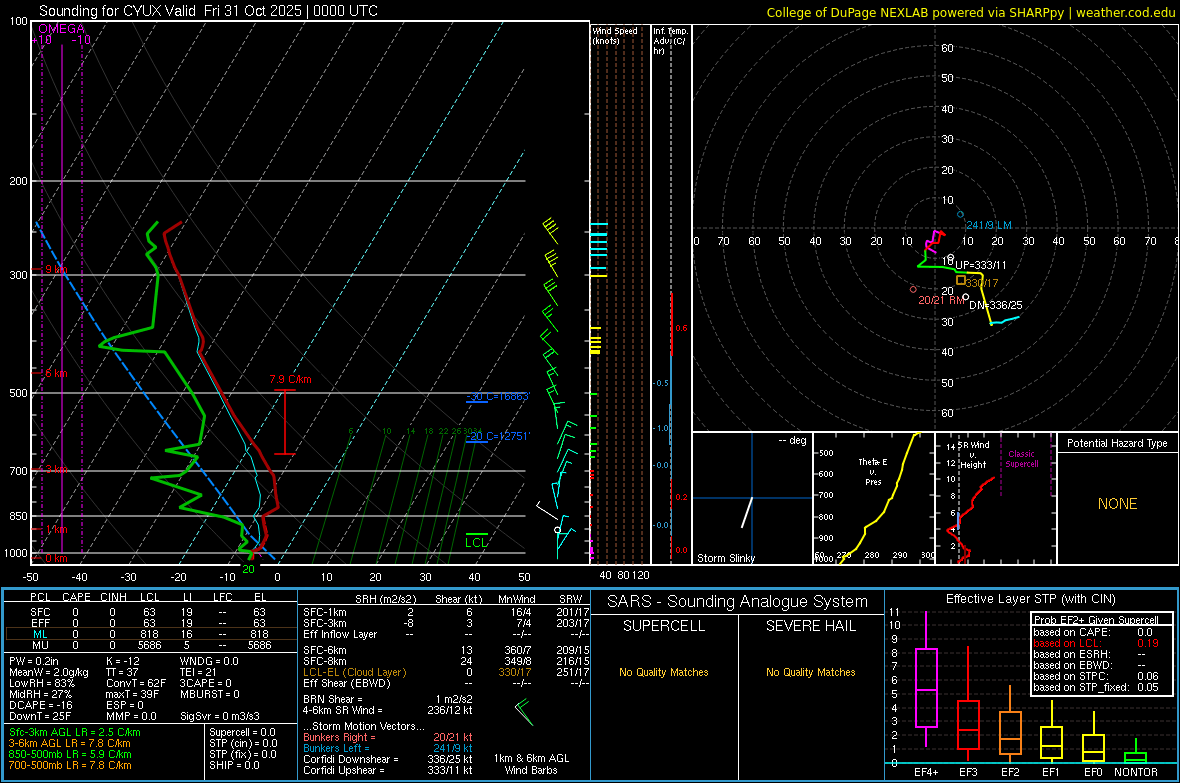This screenshot has height=783, width=1180.
Task: Click the "6 km" height marker
Action: [56, 373]
